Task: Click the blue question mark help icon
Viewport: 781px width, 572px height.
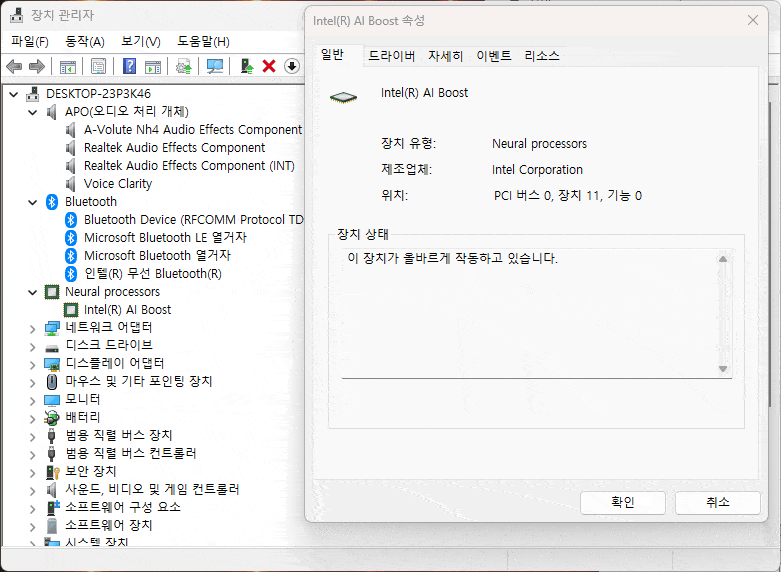Action: pos(129,66)
